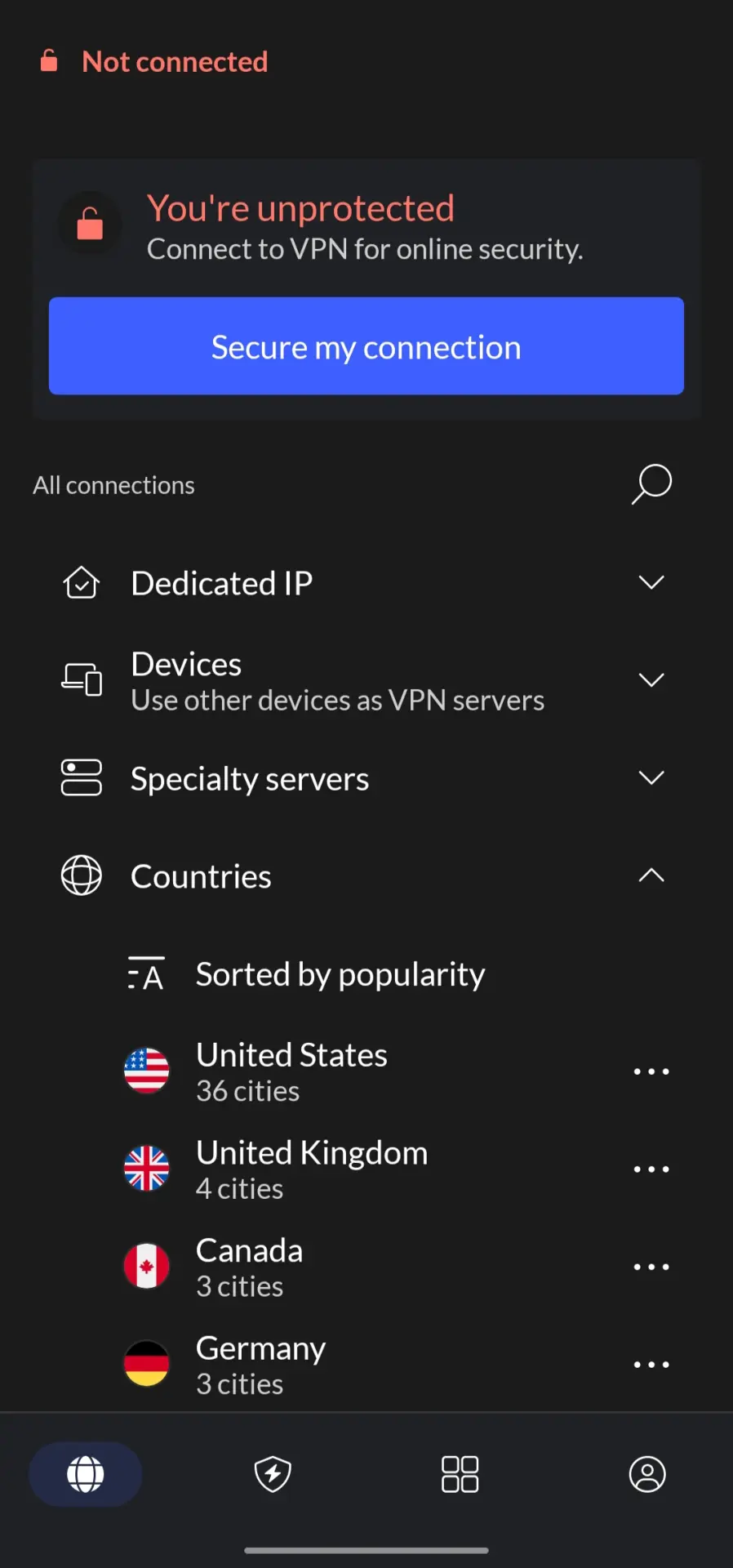
Task: Open the profile account tab icon
Action: click(x=647, y=1474)
